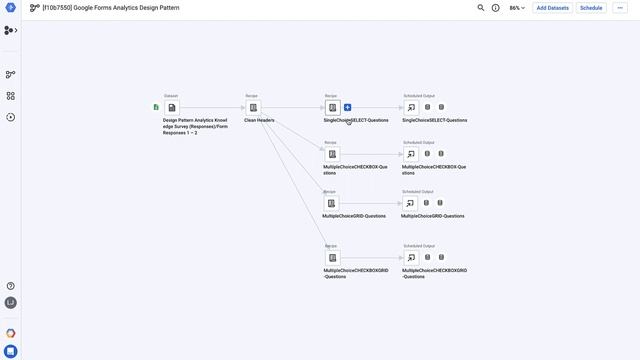The image size is (640, 360).
Task: Open the chat support icon
Action: tap(11, 351)
